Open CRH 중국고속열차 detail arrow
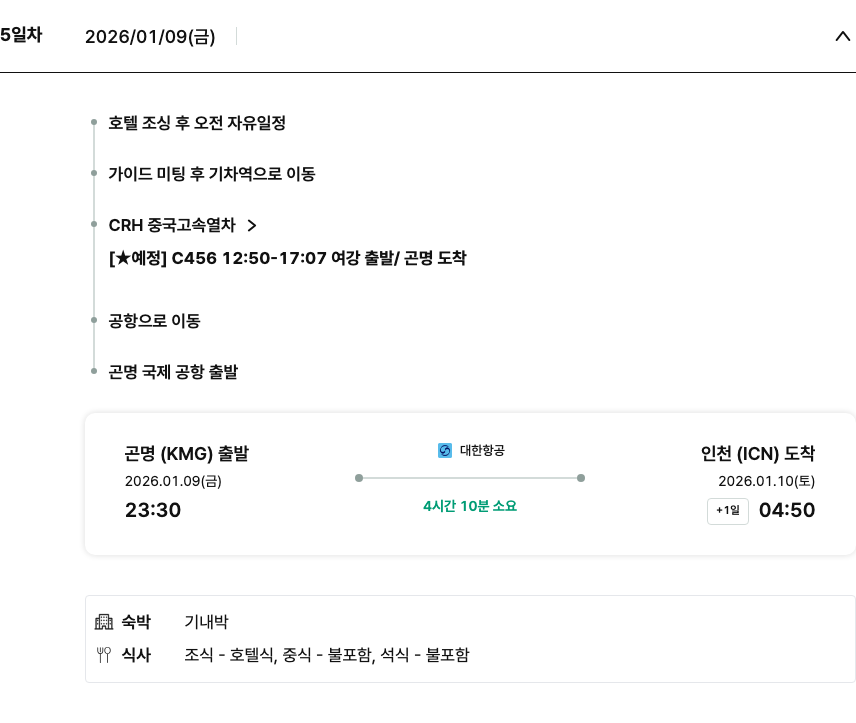856x723 pixels. click(x=252, y=225)
